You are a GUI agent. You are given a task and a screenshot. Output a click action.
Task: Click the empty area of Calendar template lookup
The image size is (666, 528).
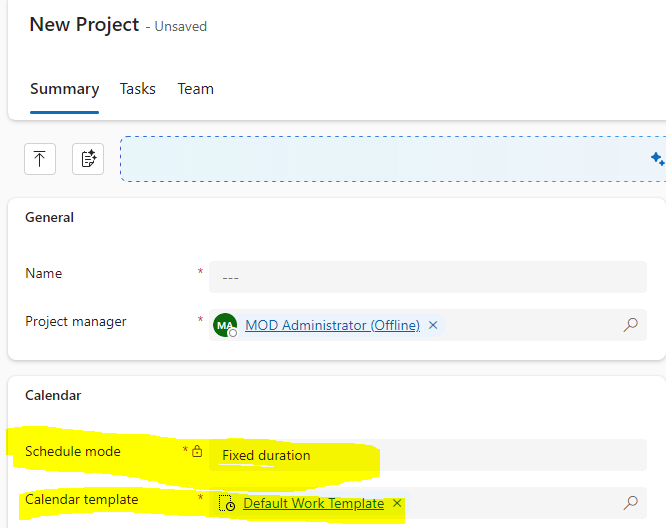510,503
